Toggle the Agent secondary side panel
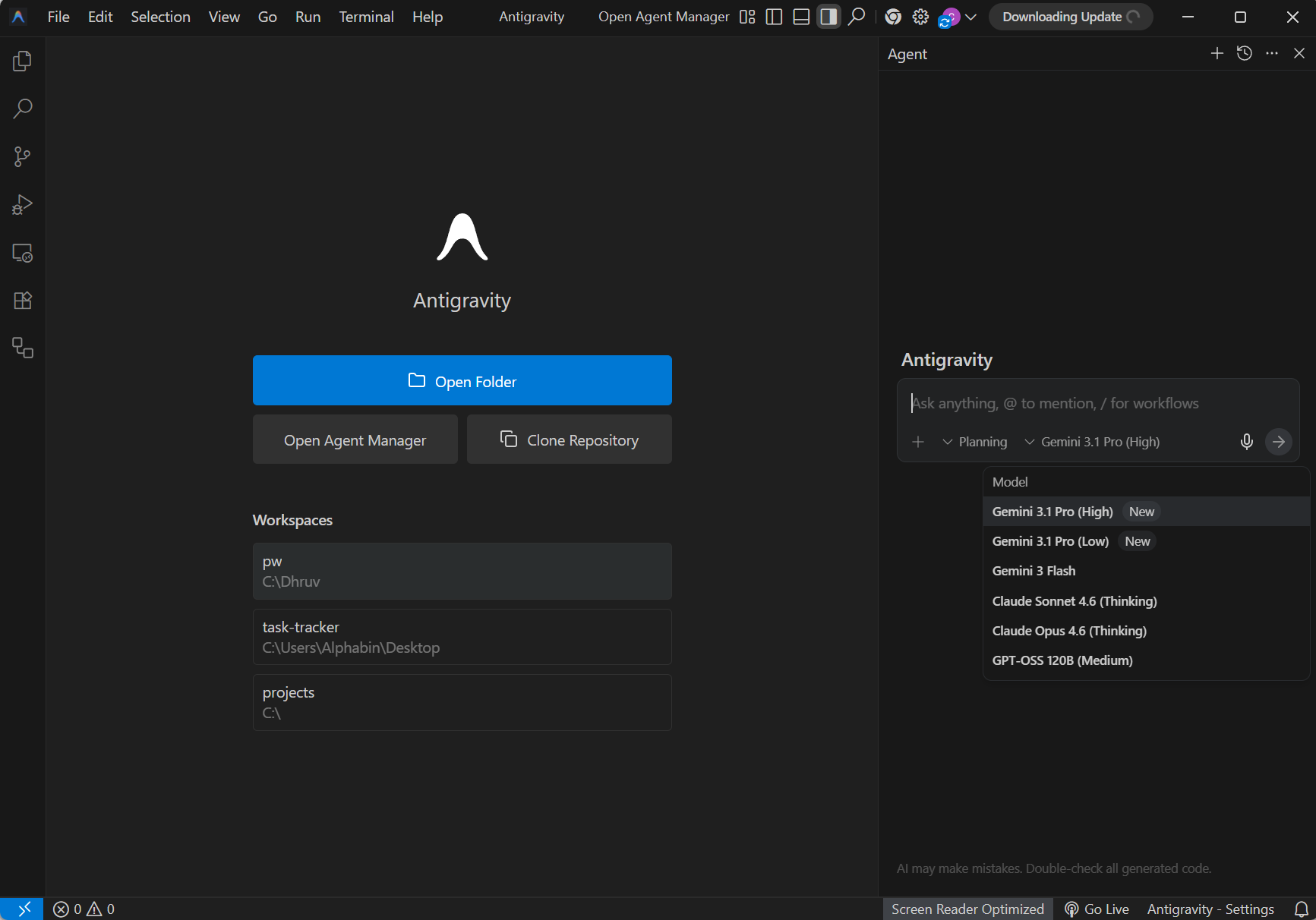Image resolution: width=1316 pixels, height=920 pixels. pos(828,17)
